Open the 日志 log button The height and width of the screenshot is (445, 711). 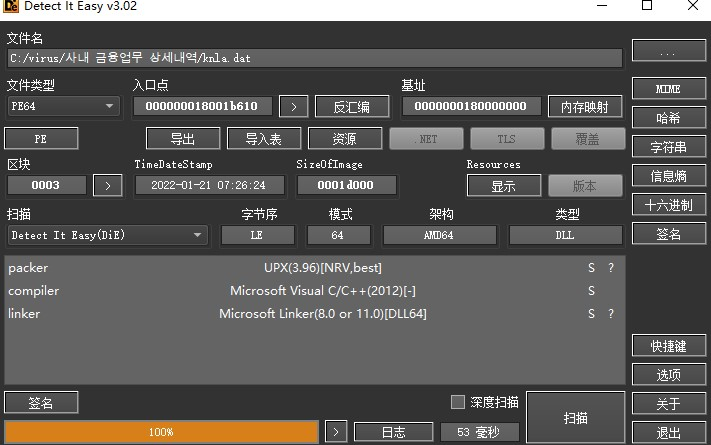click(x=394, y=432)
